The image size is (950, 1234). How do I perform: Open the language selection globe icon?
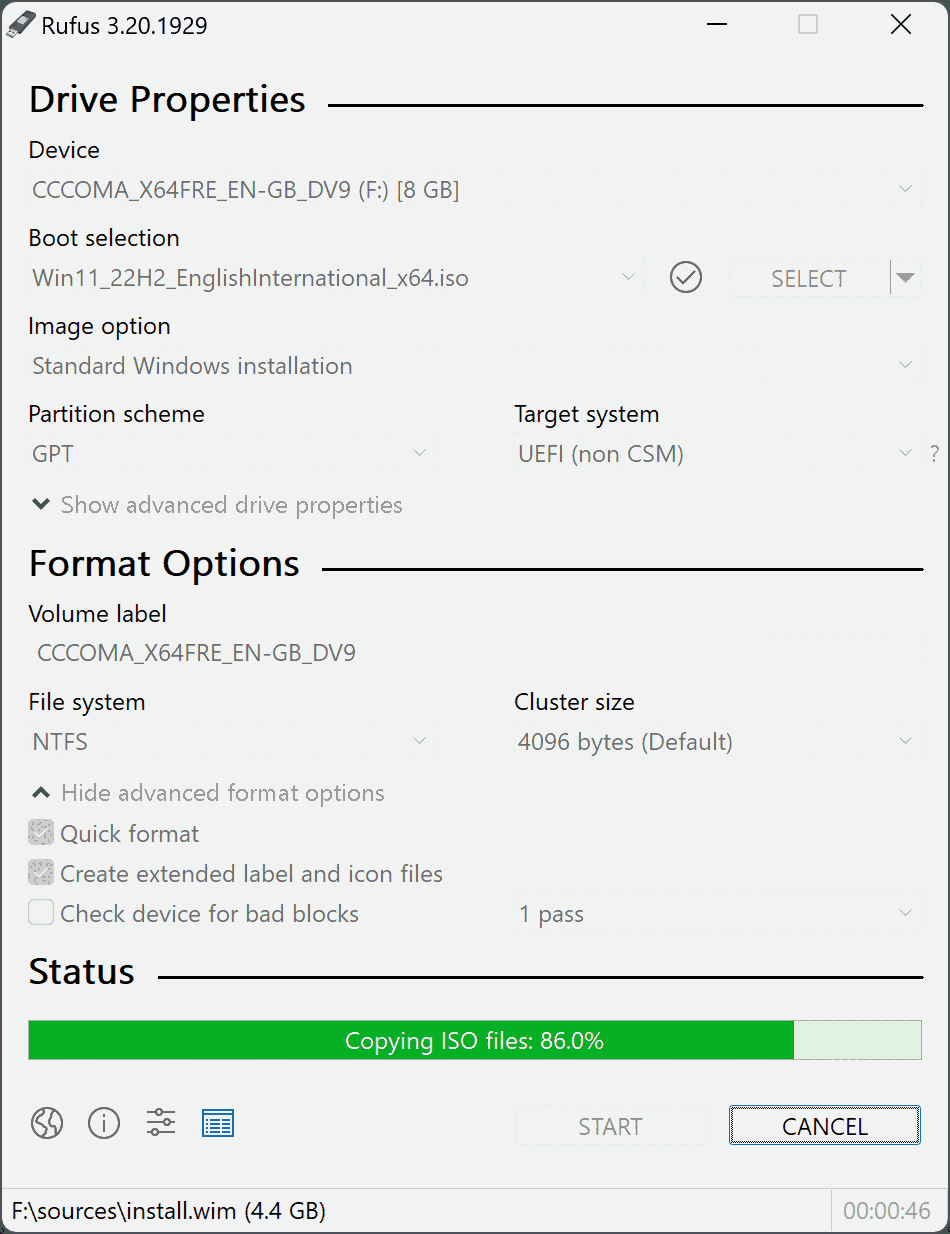46,1123
